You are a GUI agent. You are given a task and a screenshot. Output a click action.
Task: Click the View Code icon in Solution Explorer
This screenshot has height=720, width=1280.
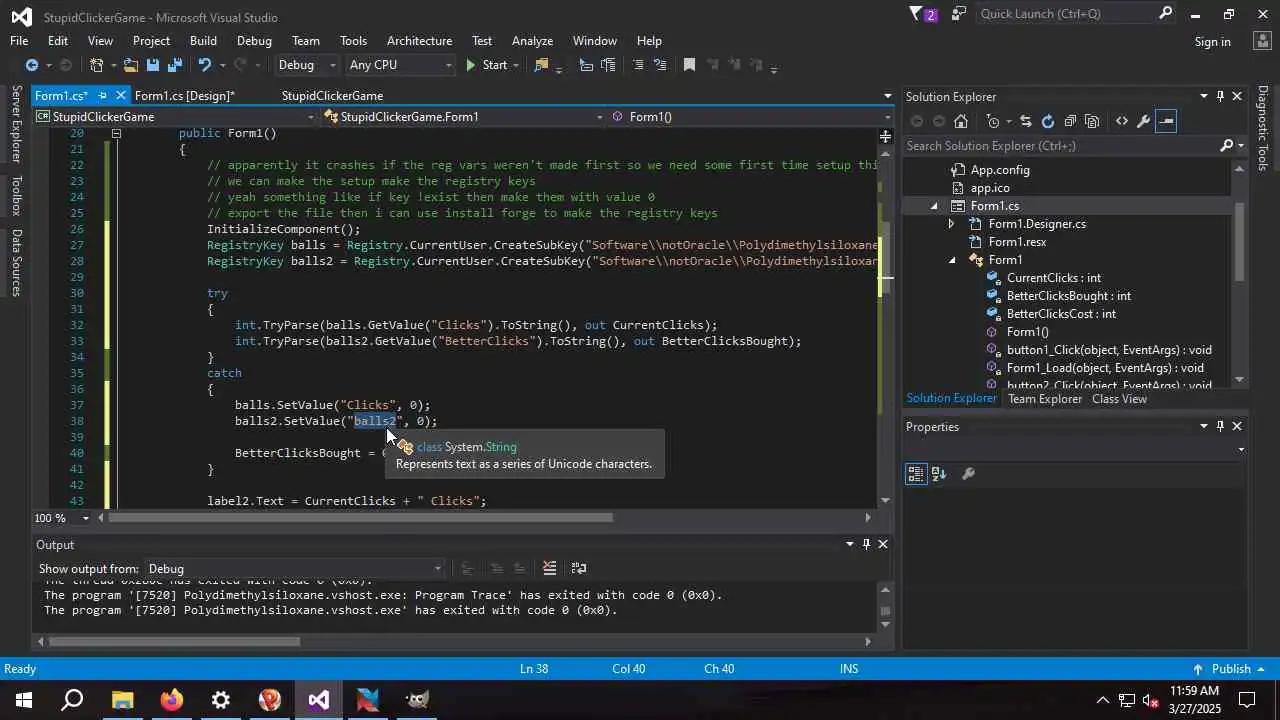1122,121
